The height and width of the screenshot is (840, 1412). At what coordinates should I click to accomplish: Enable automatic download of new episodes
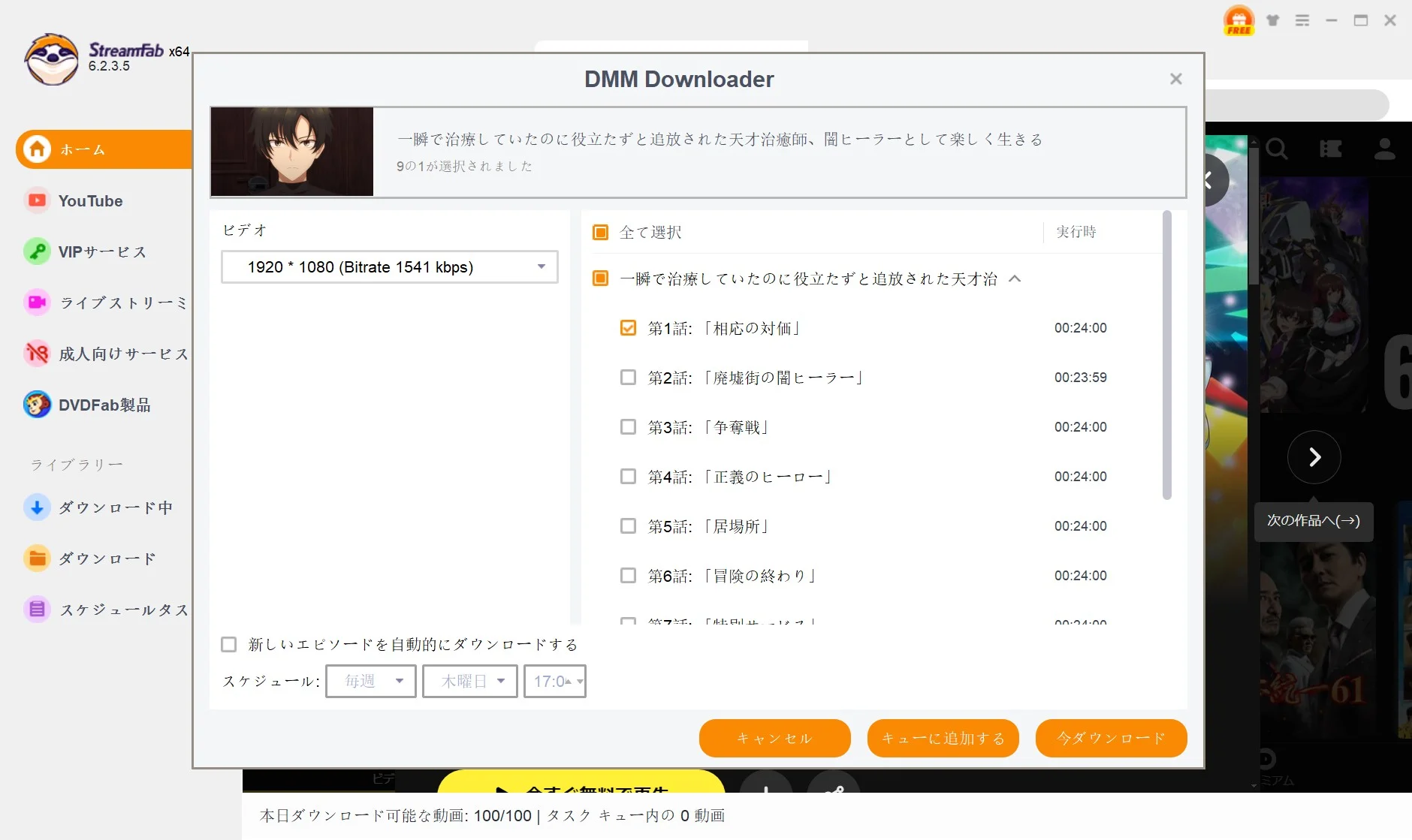[x=228, y=643]
